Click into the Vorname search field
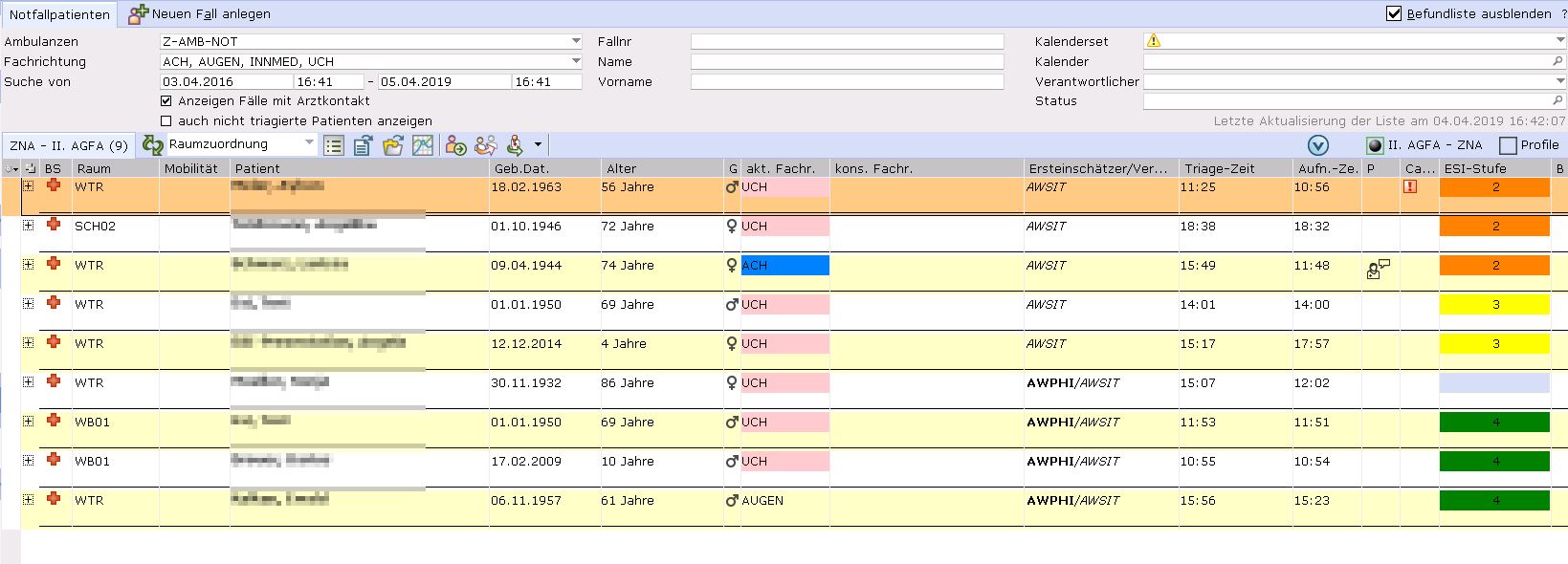1568x564 pixels. 848,81
